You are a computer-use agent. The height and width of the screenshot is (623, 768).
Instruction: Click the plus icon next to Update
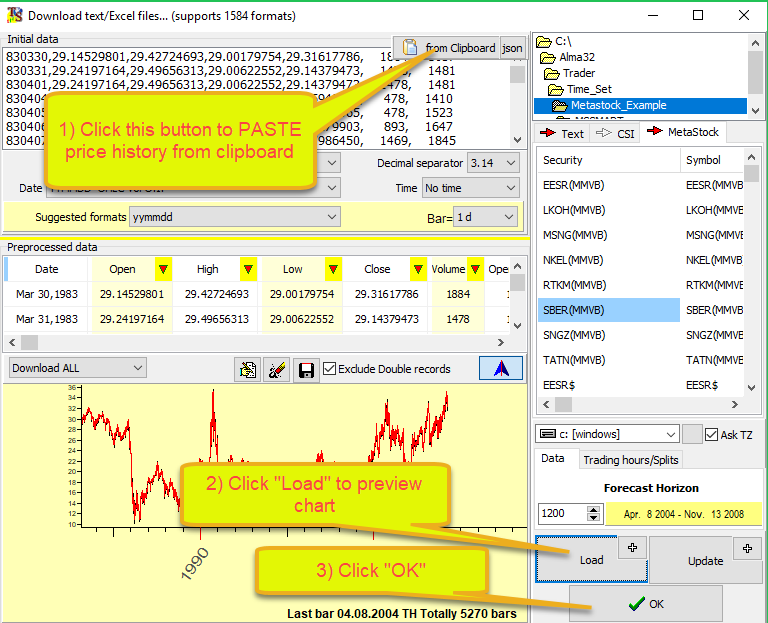point(747,547)
